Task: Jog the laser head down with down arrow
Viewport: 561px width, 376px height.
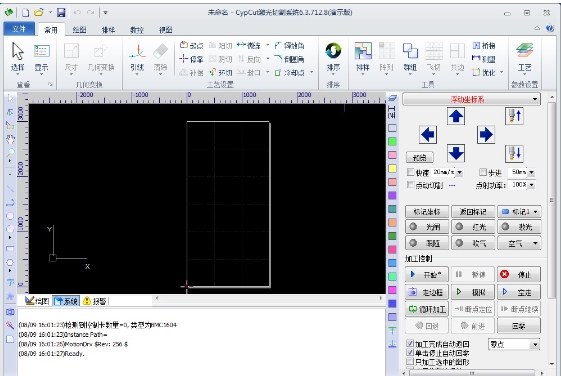Action: (x=456, y=153)
